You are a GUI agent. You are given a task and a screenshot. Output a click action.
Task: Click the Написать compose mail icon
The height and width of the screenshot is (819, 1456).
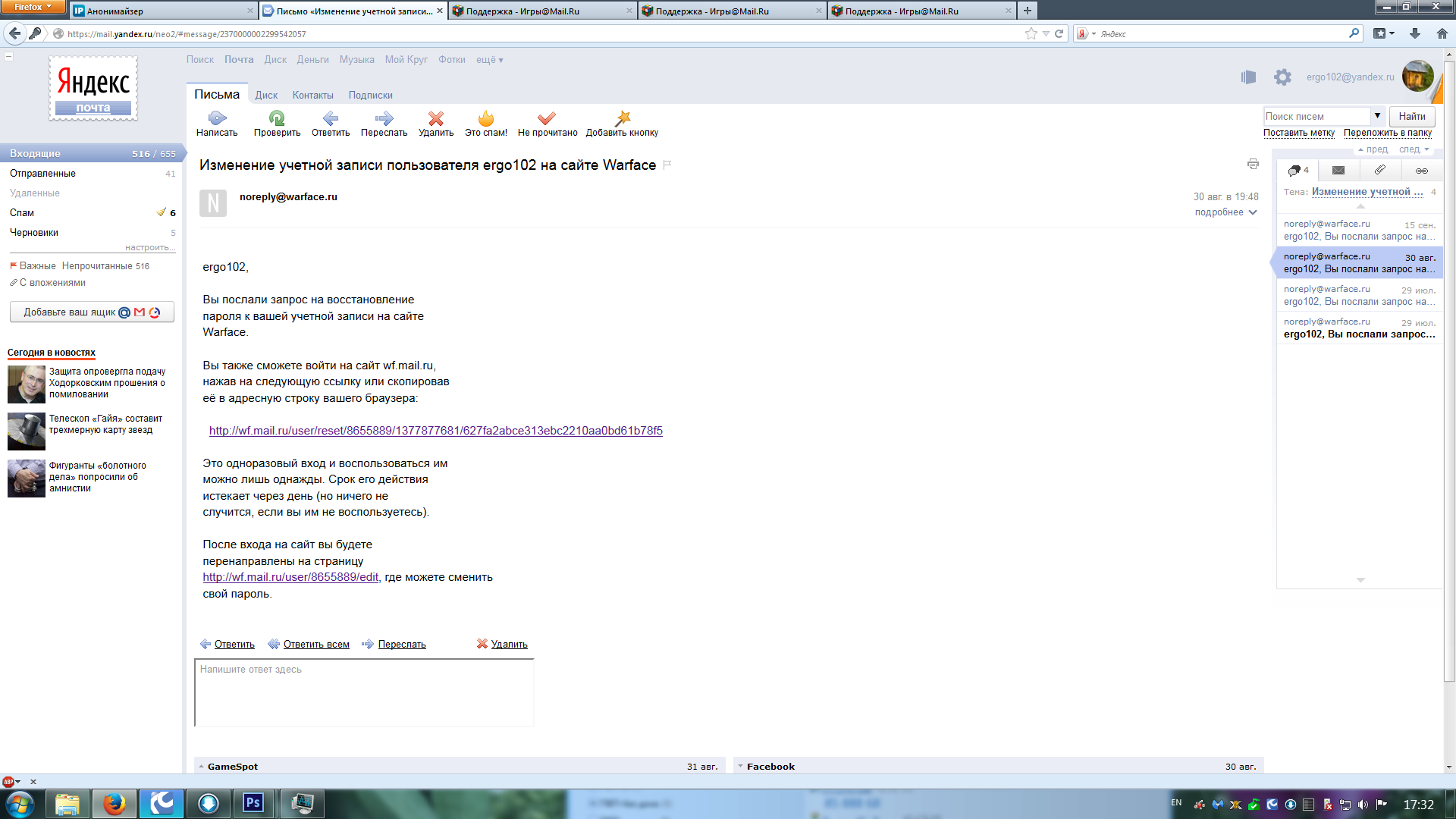pyautogui.click(x=217, y=118)
